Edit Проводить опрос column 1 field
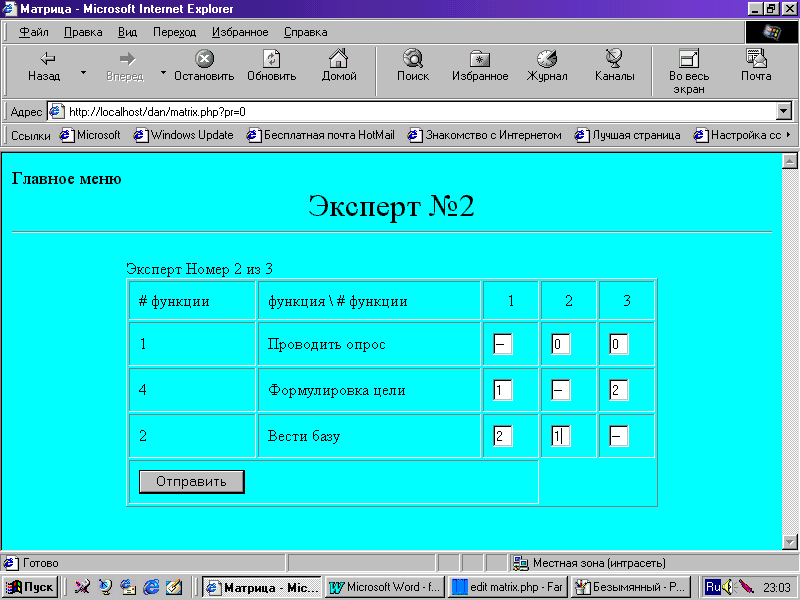800x600 pixels. [x=503, y=344]
